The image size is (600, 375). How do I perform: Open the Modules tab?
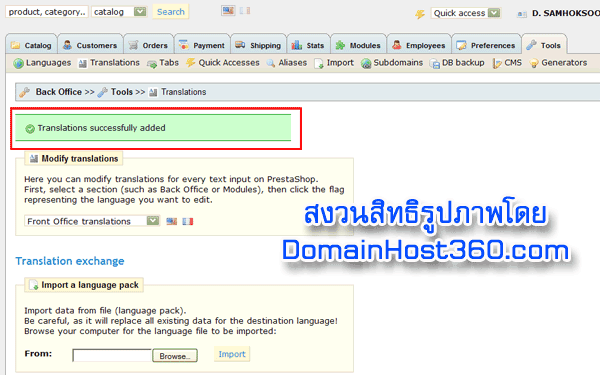click(358, 45)
